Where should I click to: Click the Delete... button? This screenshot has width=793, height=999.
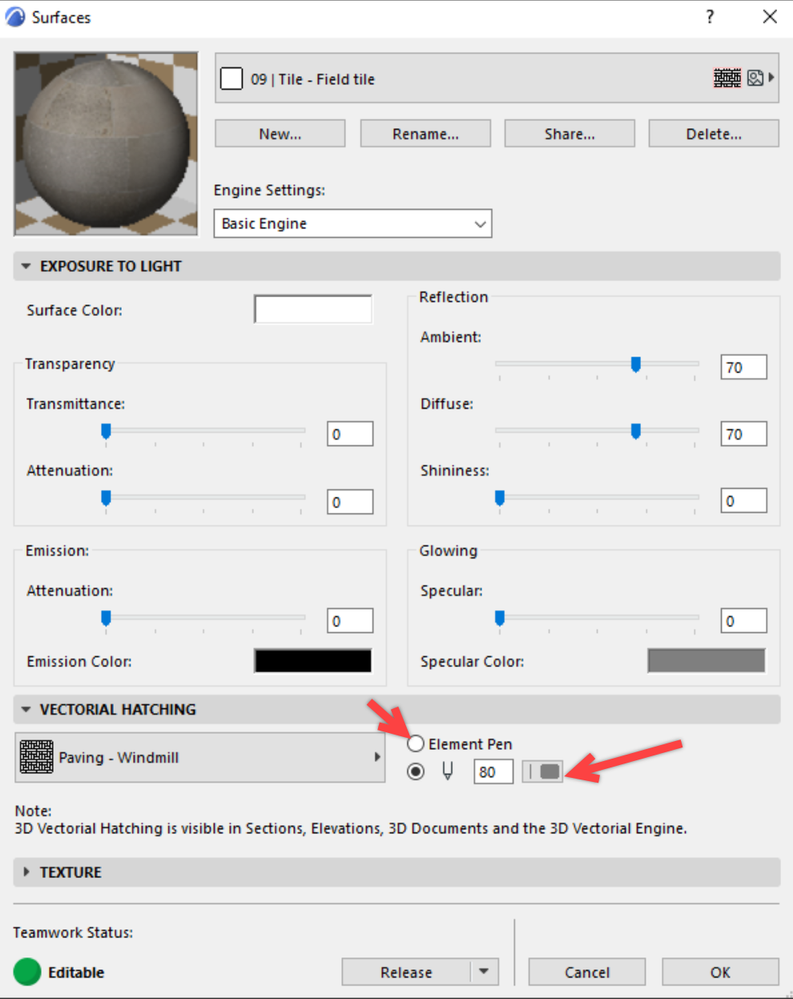[713, 134]
